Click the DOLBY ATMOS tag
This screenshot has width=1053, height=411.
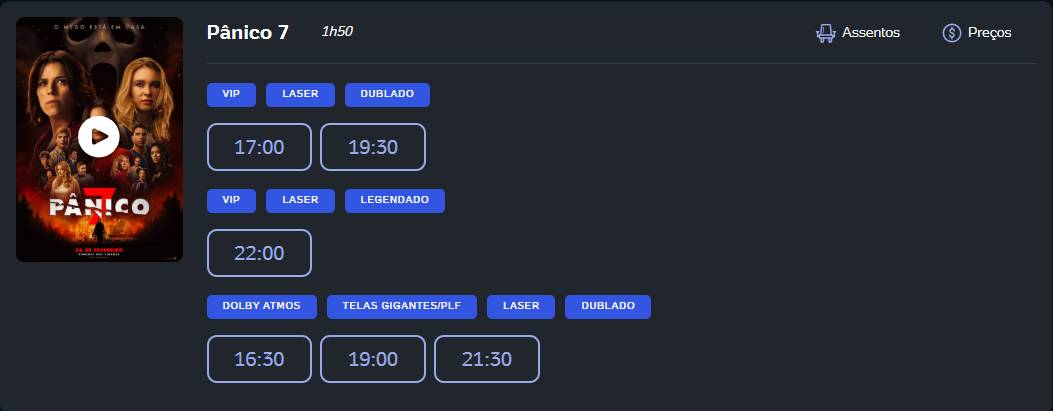(261, 306)
